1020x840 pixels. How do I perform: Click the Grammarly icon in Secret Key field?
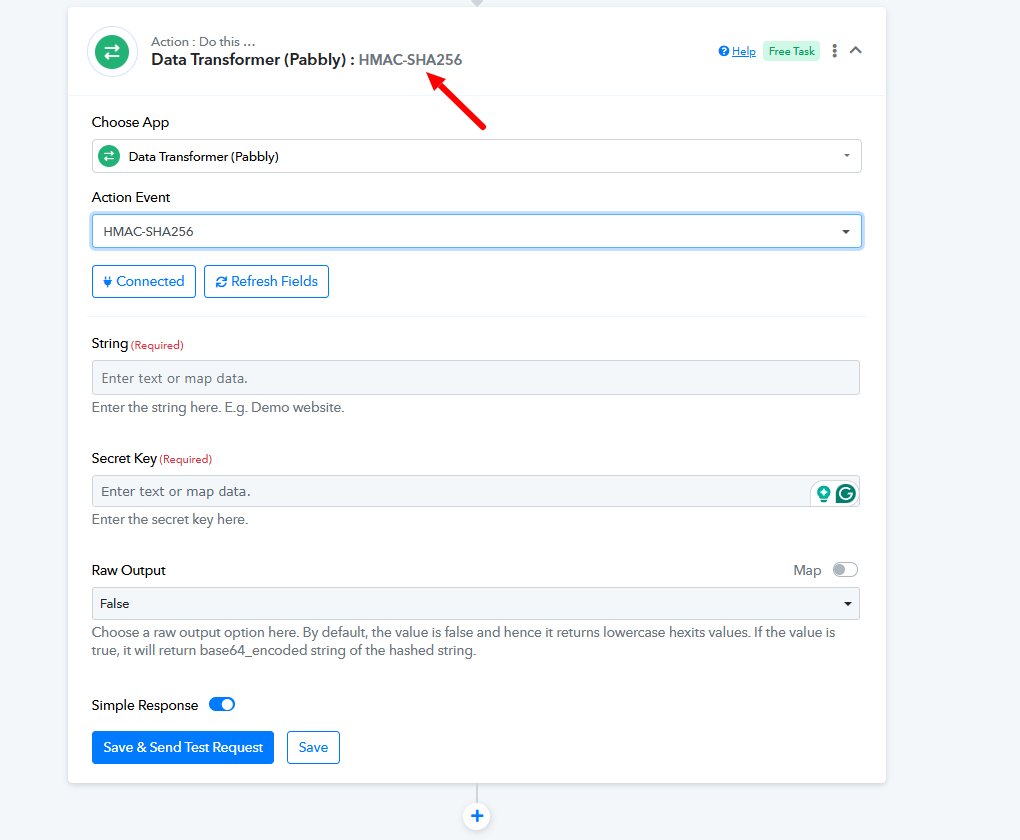tap(845, 494)
